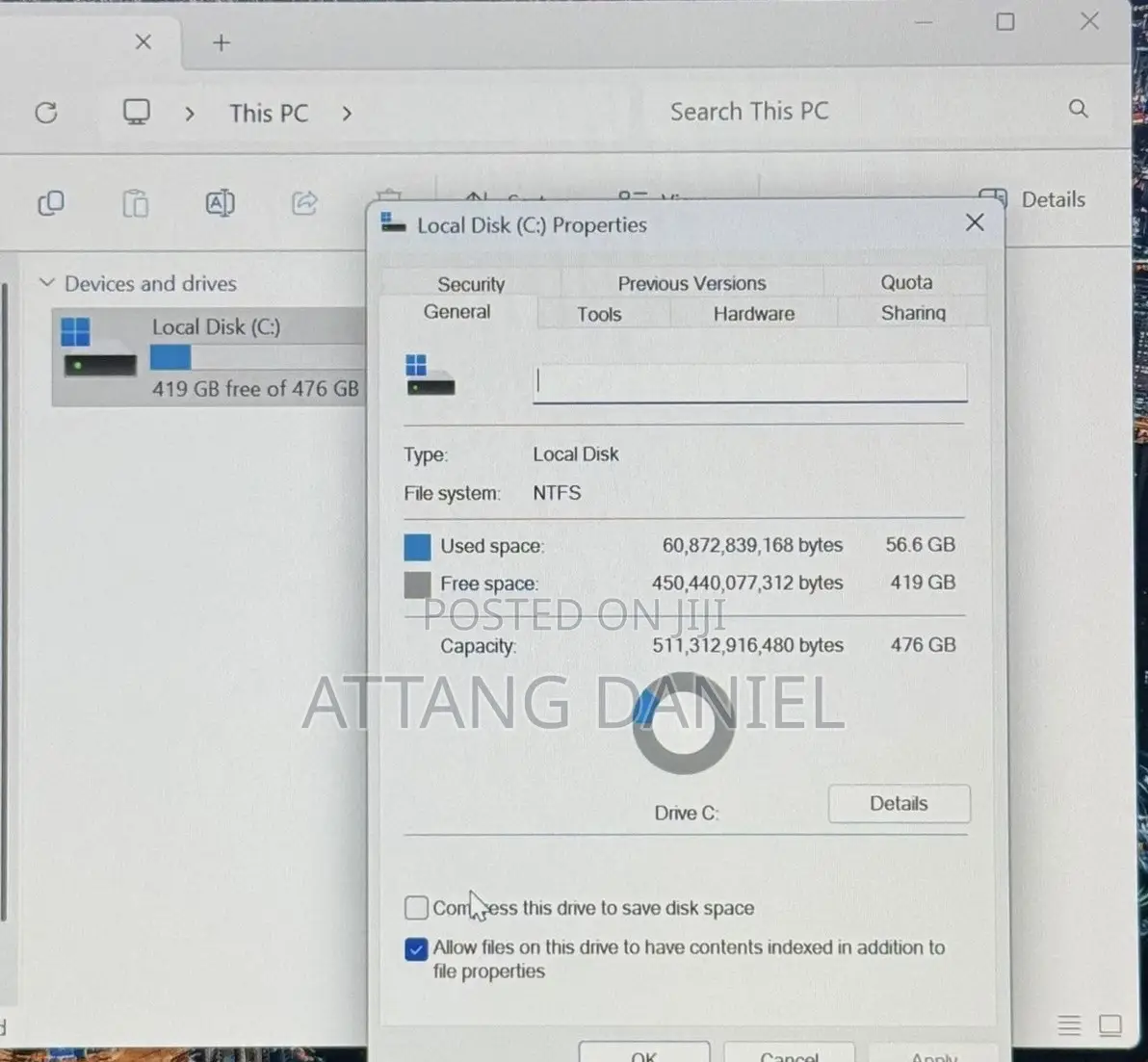Open the Details pane in Explorer
1148x1062 pixels.
(1032, 199)
